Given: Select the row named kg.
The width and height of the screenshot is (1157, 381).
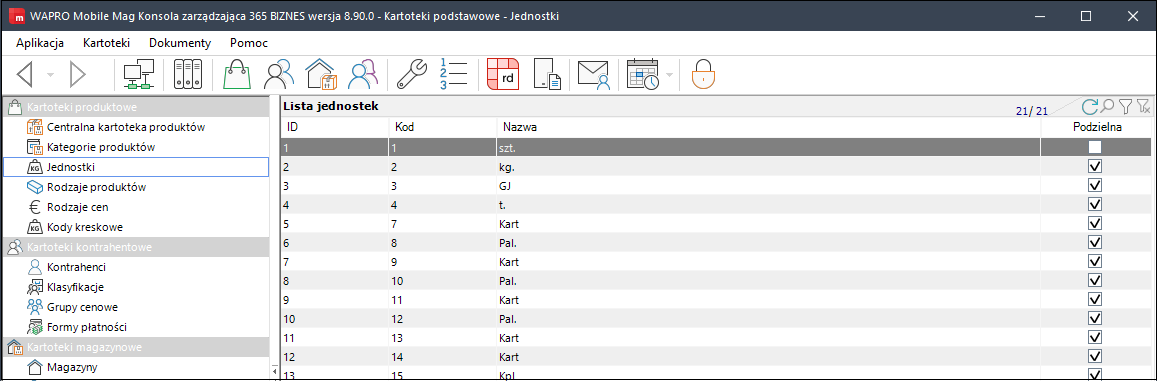Looking at the screenshot, I should point(716,166).
